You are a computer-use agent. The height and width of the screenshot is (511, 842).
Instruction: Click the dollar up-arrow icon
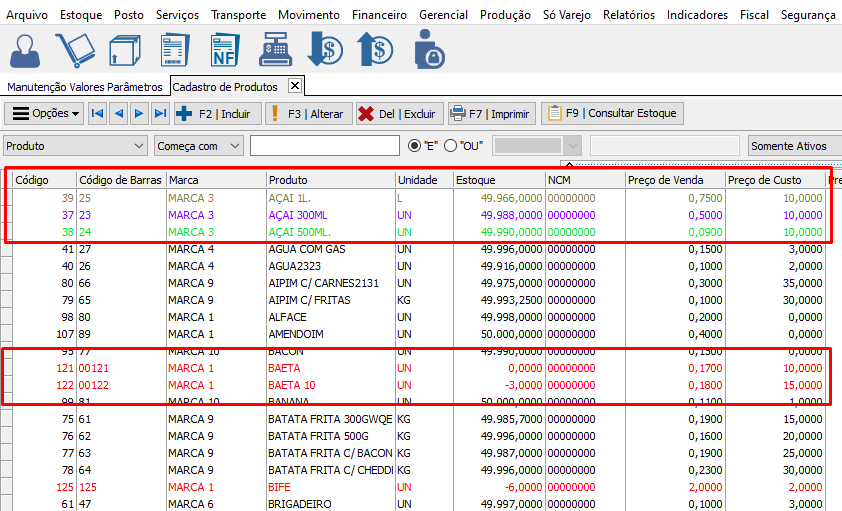(x=376, y=49)
